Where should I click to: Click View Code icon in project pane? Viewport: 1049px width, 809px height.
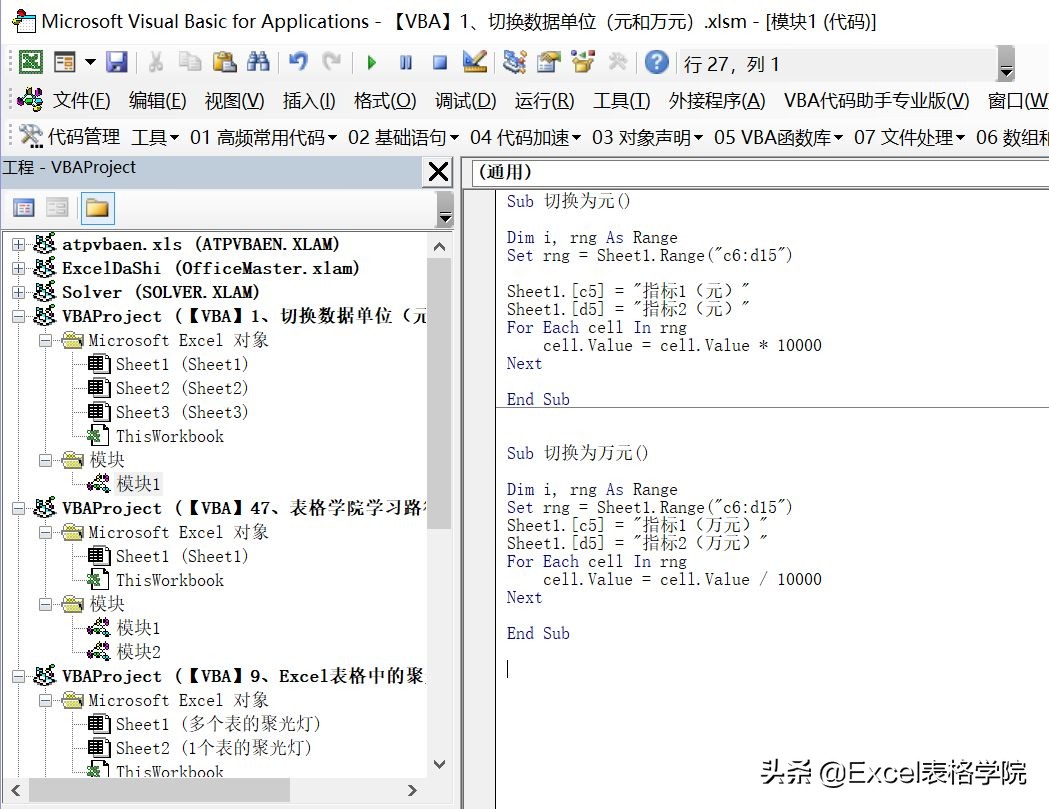pos(23,208)
